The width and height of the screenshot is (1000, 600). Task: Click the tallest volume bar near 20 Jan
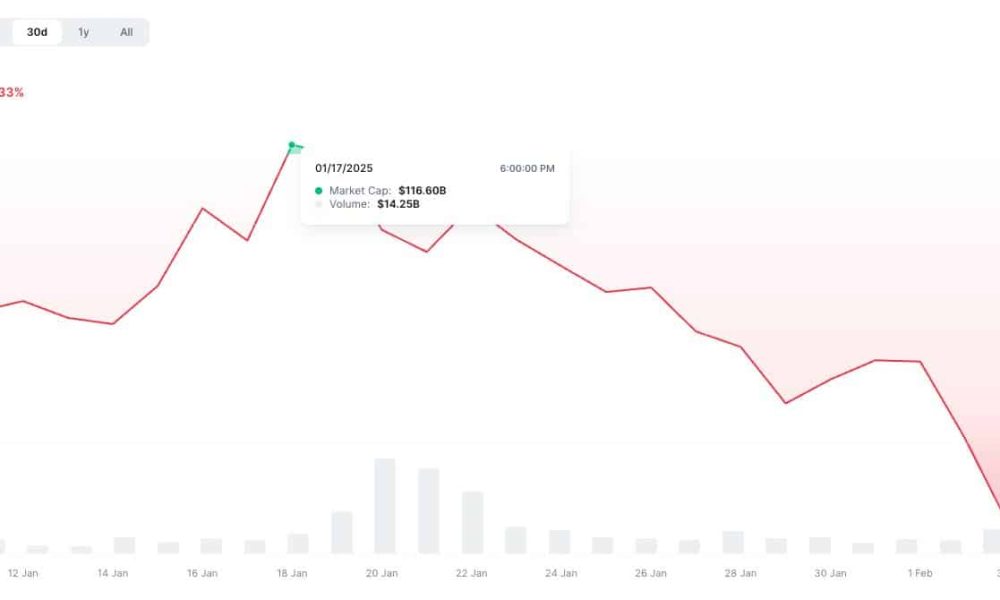click(x=385, y=506)
